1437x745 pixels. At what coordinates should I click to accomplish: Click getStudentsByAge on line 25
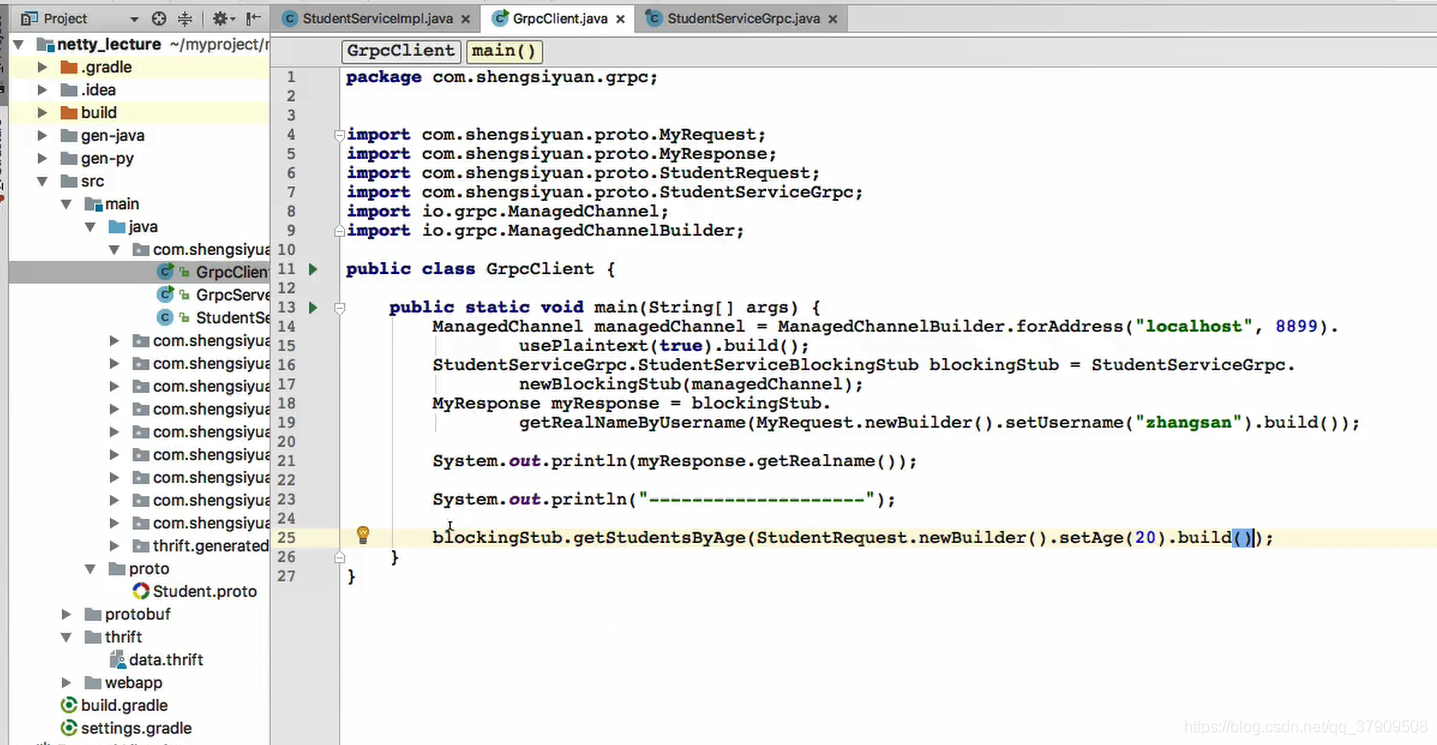pos(659,538)
